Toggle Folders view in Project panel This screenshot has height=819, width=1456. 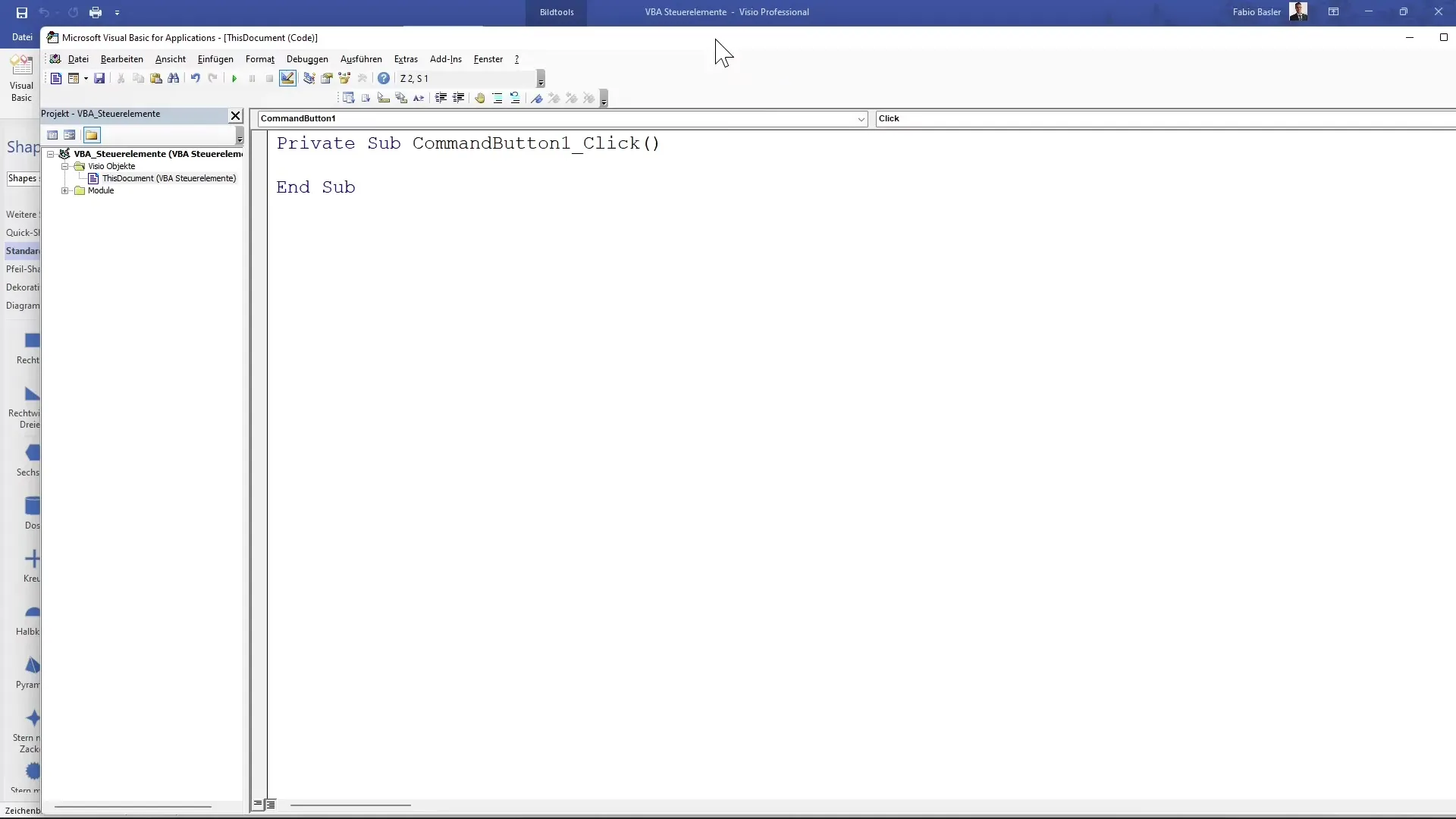(x=92, y=135)
